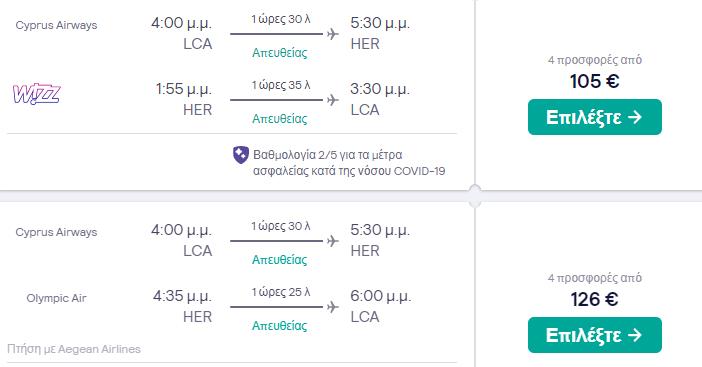Click the Cyprus Airways label in the second result
Image resolution: width=702 pixels, height=367 pixels.
click(56, 232)
